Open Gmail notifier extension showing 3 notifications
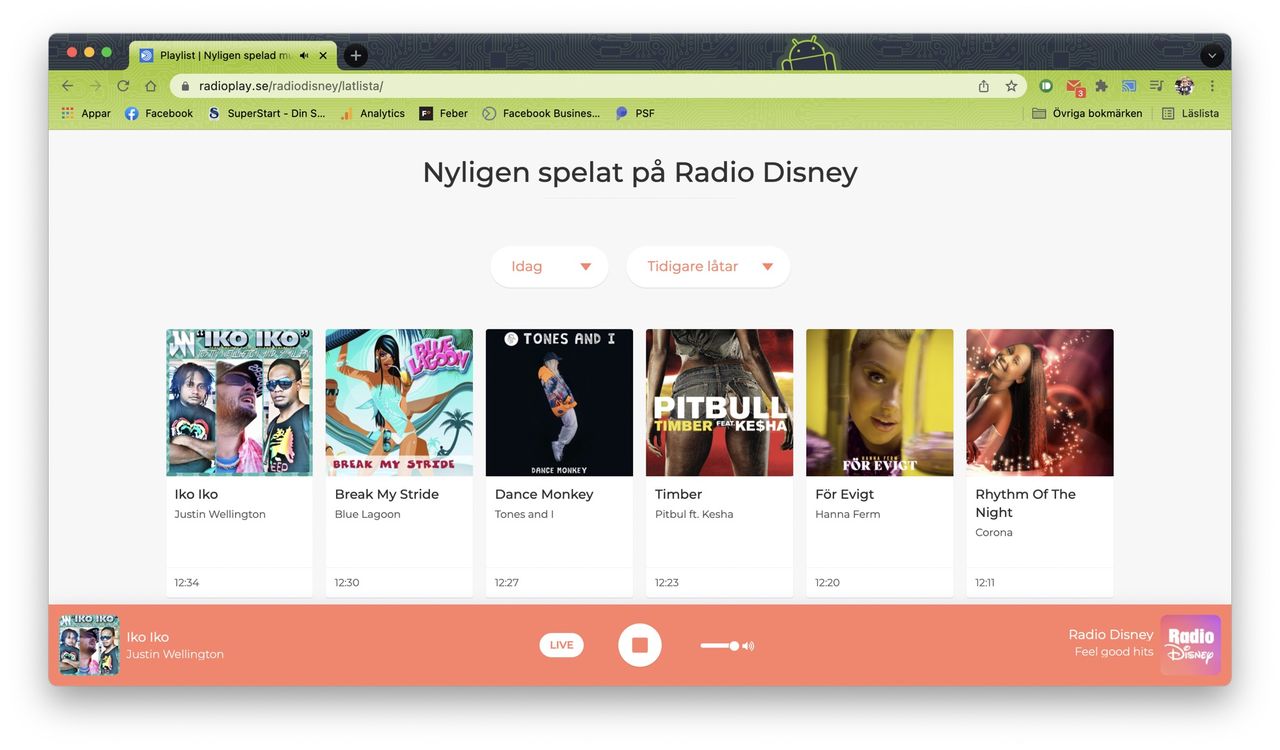This screenshot has width=1280, height=750. 1073,86
